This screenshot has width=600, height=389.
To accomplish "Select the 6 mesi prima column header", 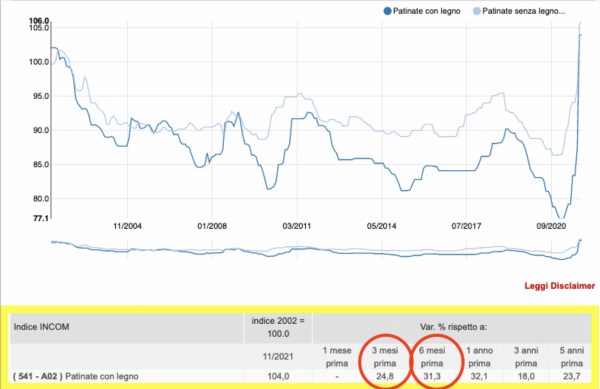I will tap(432, 356).
